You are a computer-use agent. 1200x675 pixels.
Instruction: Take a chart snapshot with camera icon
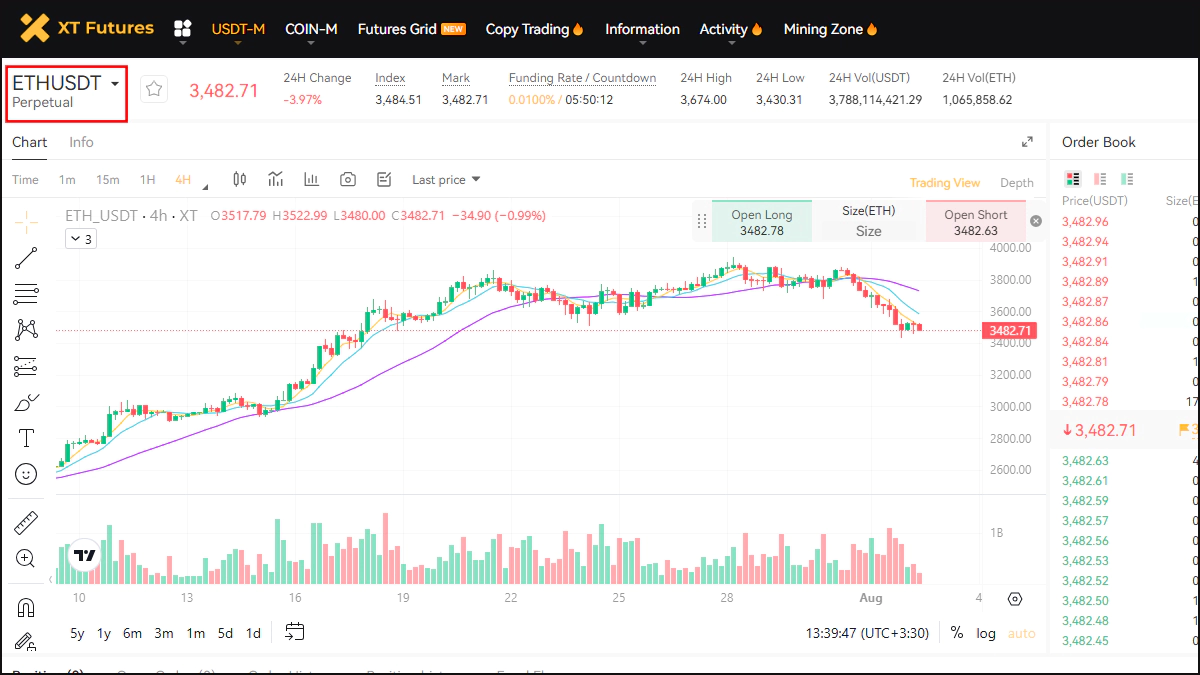point(348,180)
